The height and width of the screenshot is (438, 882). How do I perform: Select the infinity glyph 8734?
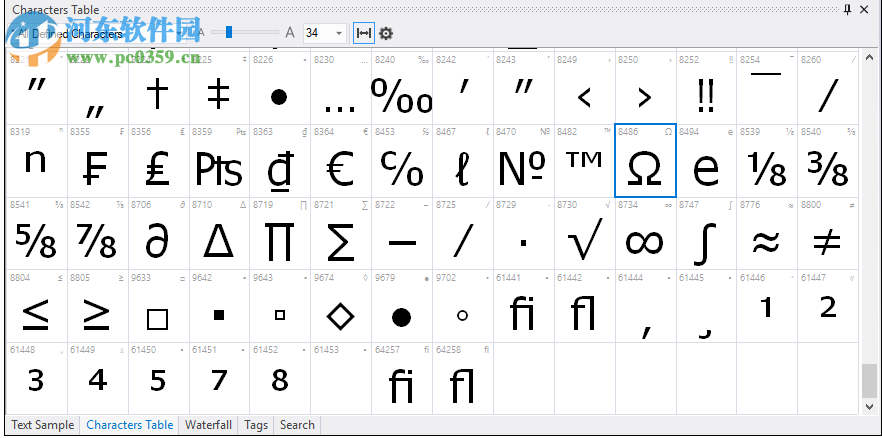[645, 233]
